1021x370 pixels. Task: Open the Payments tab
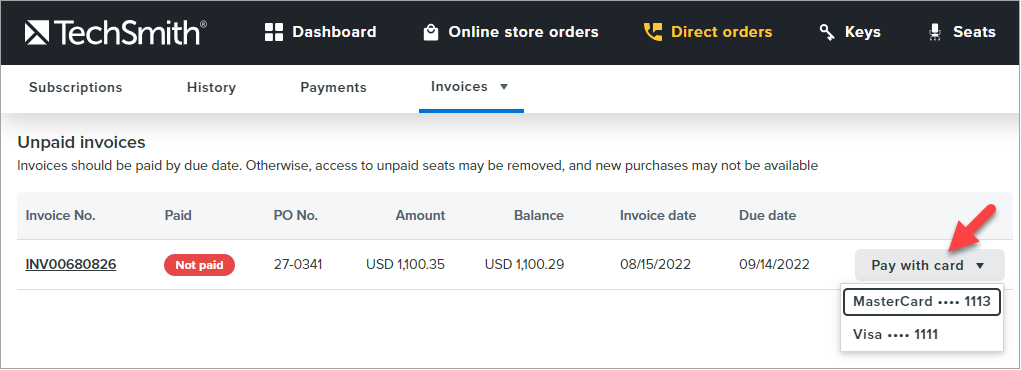[x=333, y=87]
